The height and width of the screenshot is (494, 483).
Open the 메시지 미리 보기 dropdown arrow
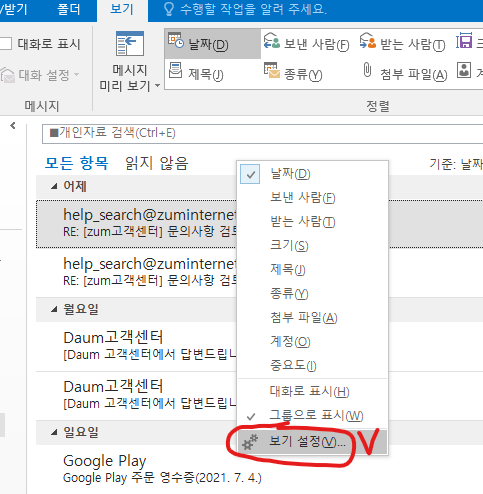[157, 86]
